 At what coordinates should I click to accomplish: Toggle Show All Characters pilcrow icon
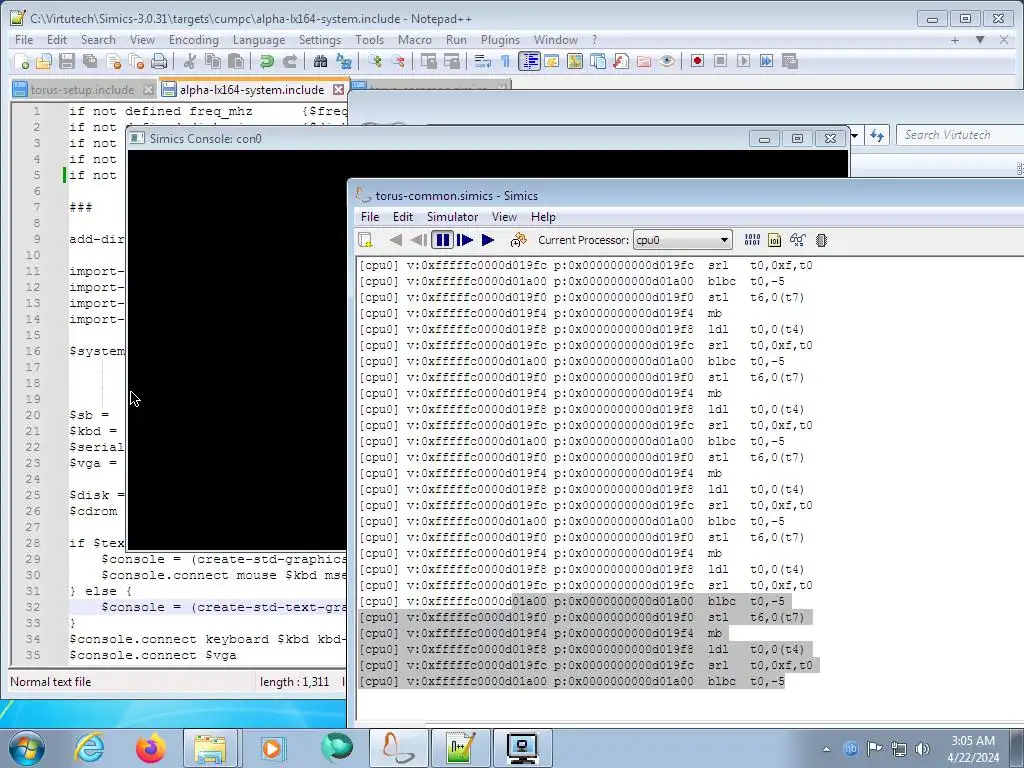click(x=505, y=61)
